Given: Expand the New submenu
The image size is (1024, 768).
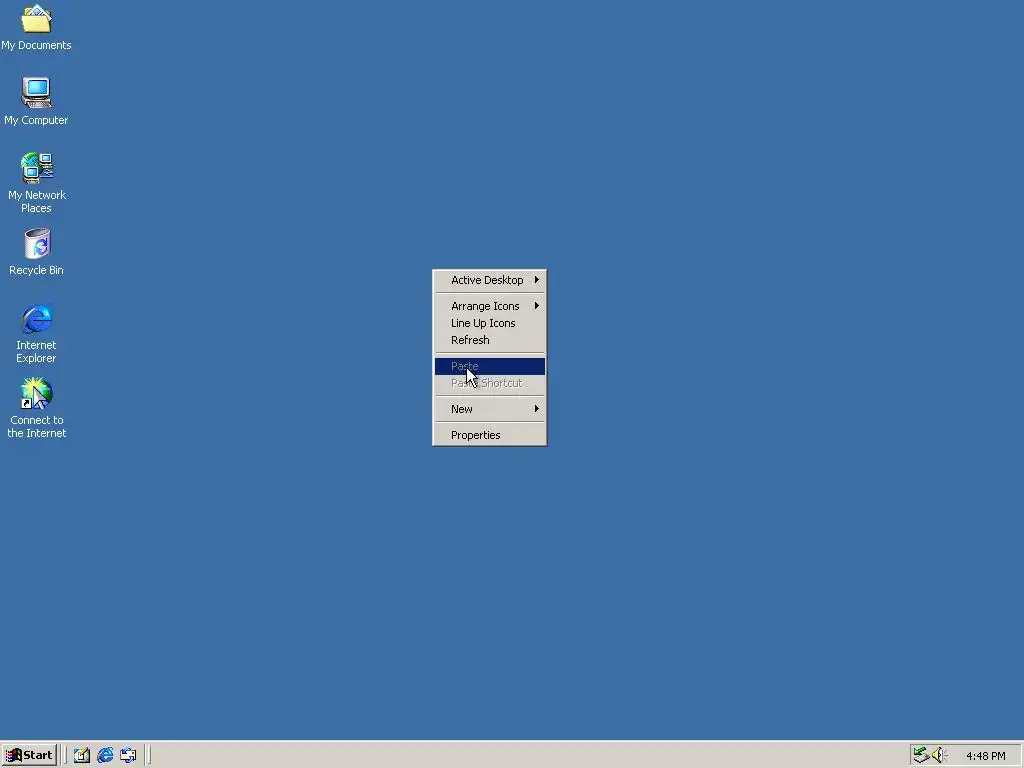Looking at the screenshot, I should [490, 409].
